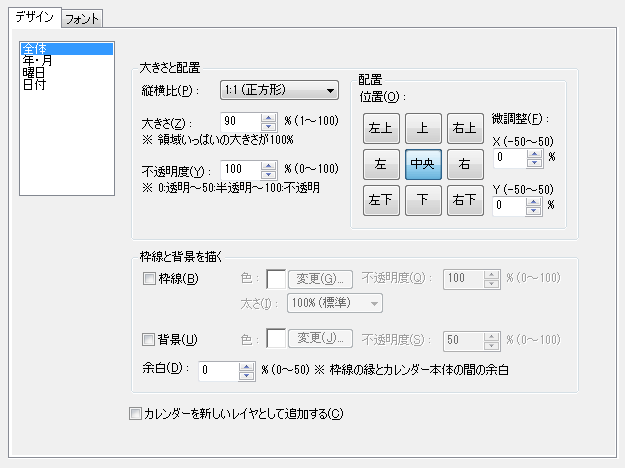
Task: Increase 大きさ value with up arrow
Action: [x=267, y=118]
